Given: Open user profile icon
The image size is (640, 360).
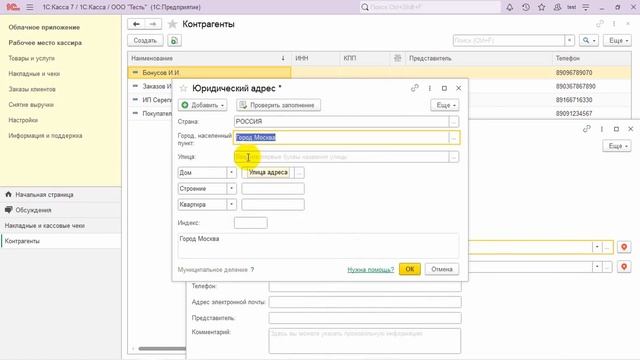Looking at the screenshot, I should [557, 7].
